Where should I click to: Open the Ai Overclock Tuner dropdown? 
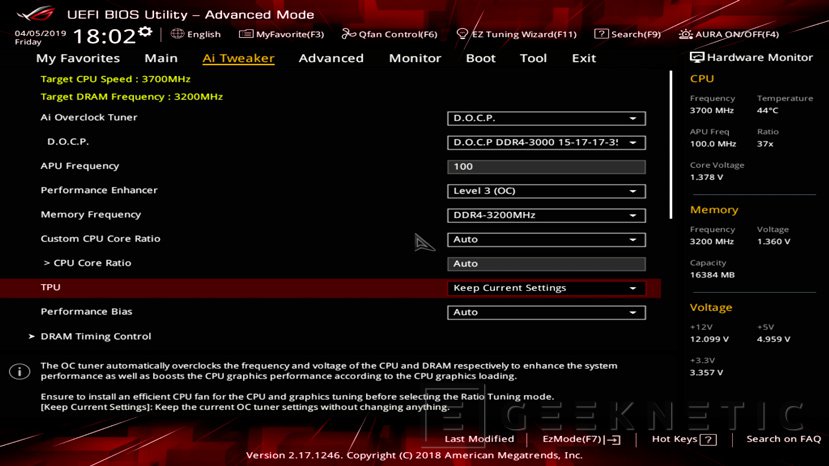point(546,118)
